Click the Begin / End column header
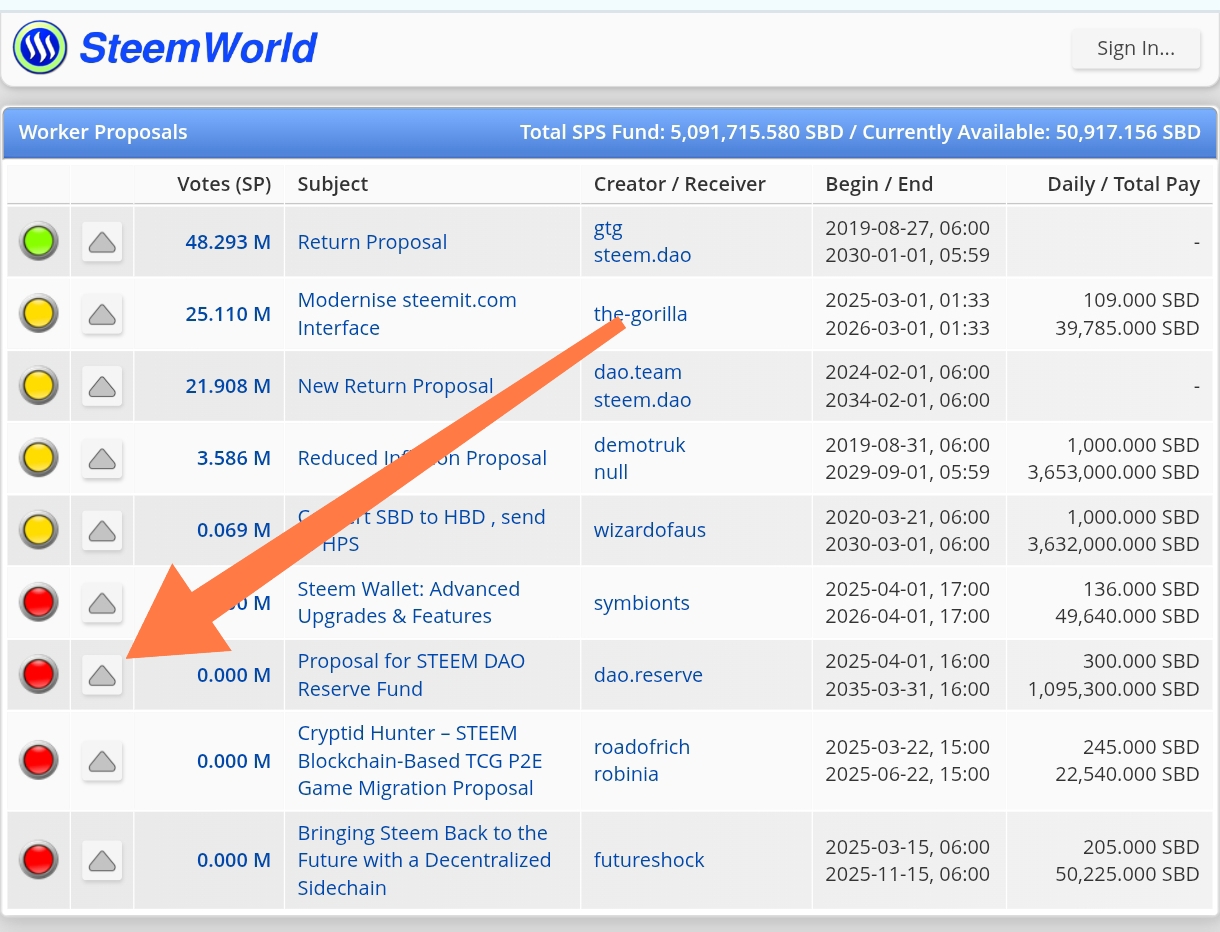Screen dimensions: 1220x932 (x=879, y=184)
